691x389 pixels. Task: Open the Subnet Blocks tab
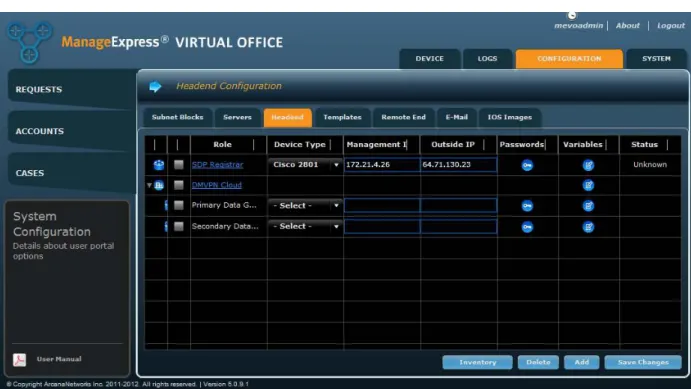coord(178,117)
